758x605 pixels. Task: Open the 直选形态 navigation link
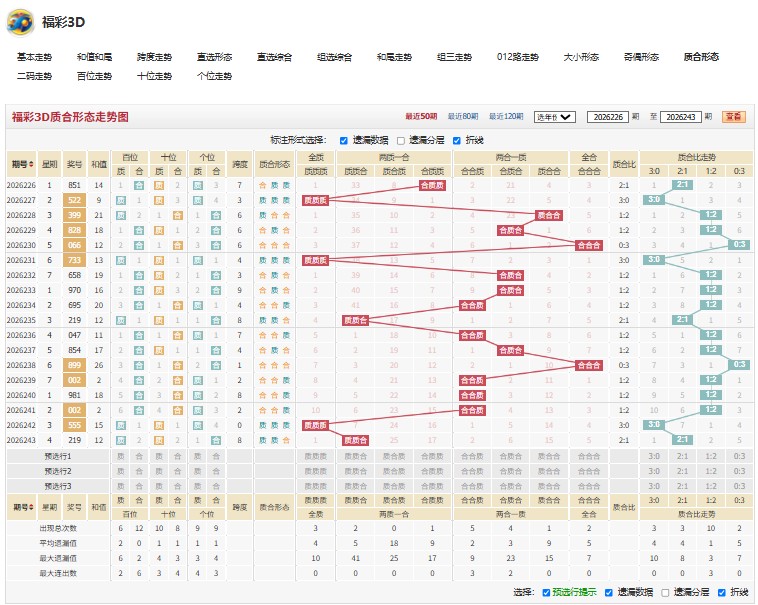click(214, 57)
